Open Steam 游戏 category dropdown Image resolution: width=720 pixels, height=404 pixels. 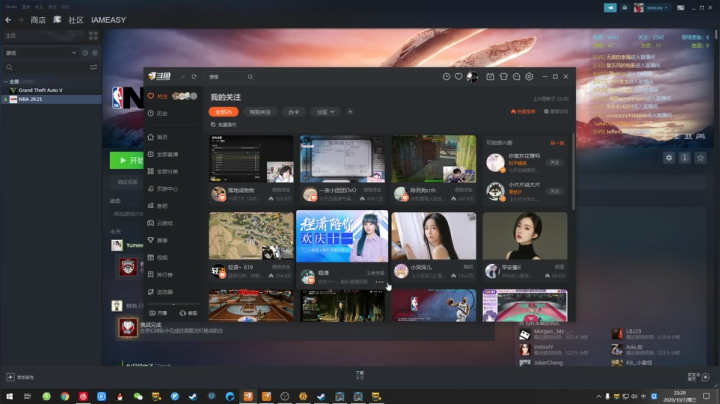coord(41,53)
